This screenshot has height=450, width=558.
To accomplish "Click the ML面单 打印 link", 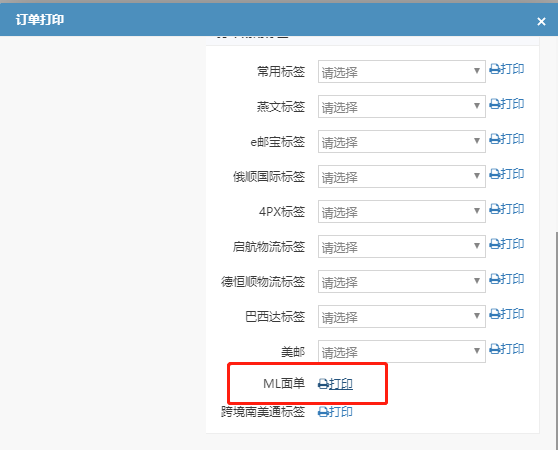I will click(335, 384).
